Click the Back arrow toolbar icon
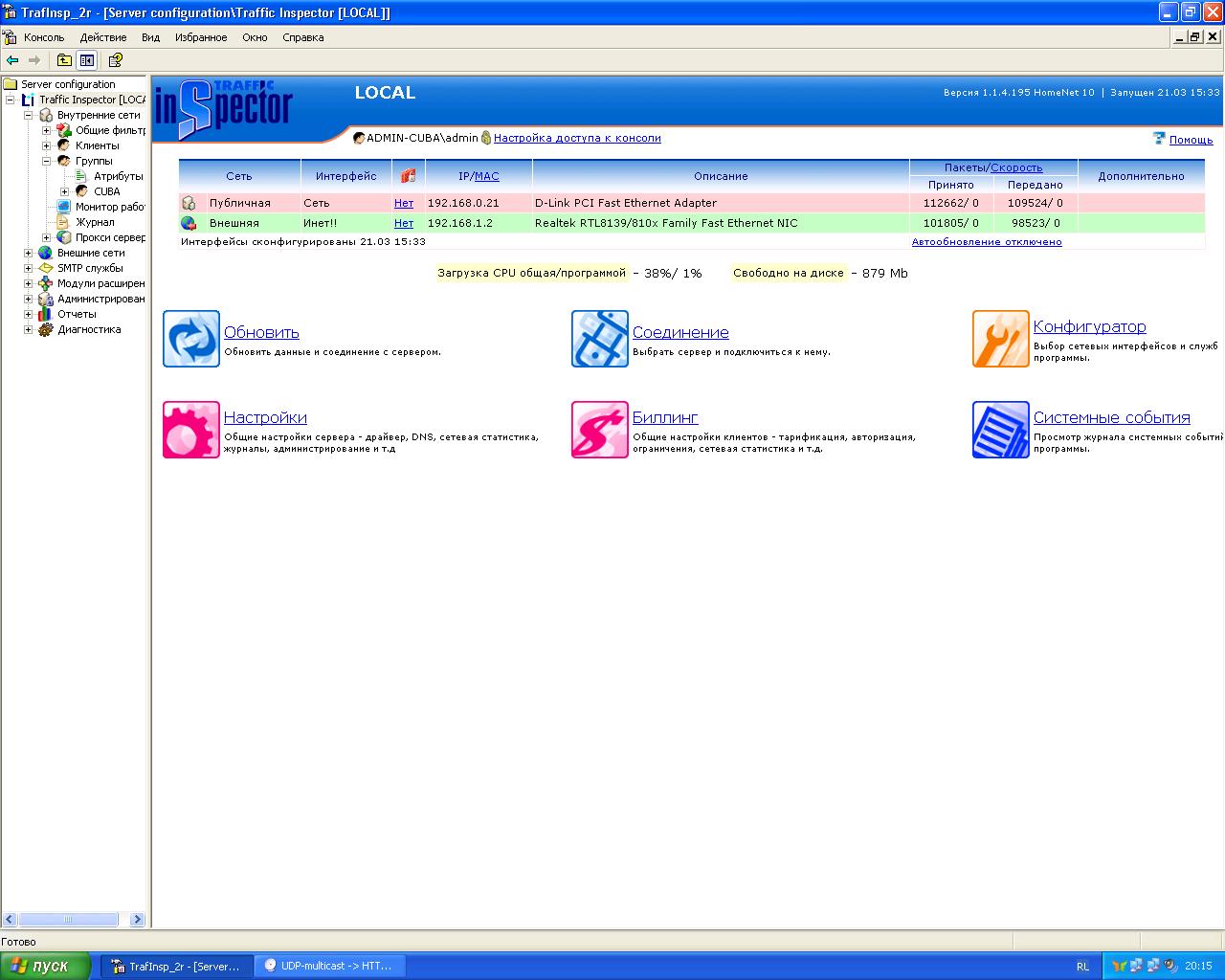This screenshot has height=980, width=1225. [12, 60]
